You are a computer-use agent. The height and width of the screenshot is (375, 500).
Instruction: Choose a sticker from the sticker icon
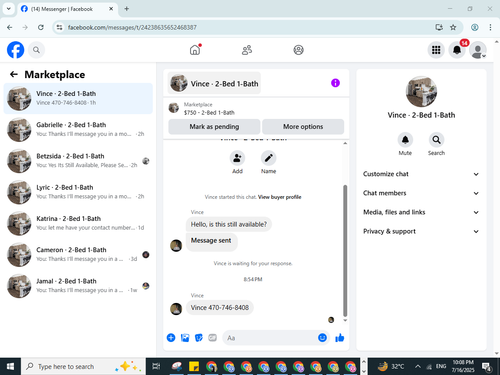(x=199, y=338)
